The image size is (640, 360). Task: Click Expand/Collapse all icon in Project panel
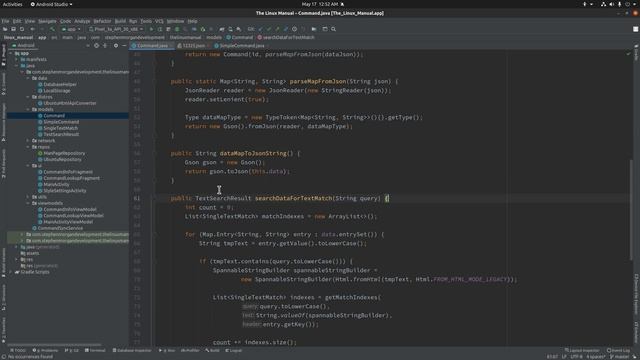105,46
